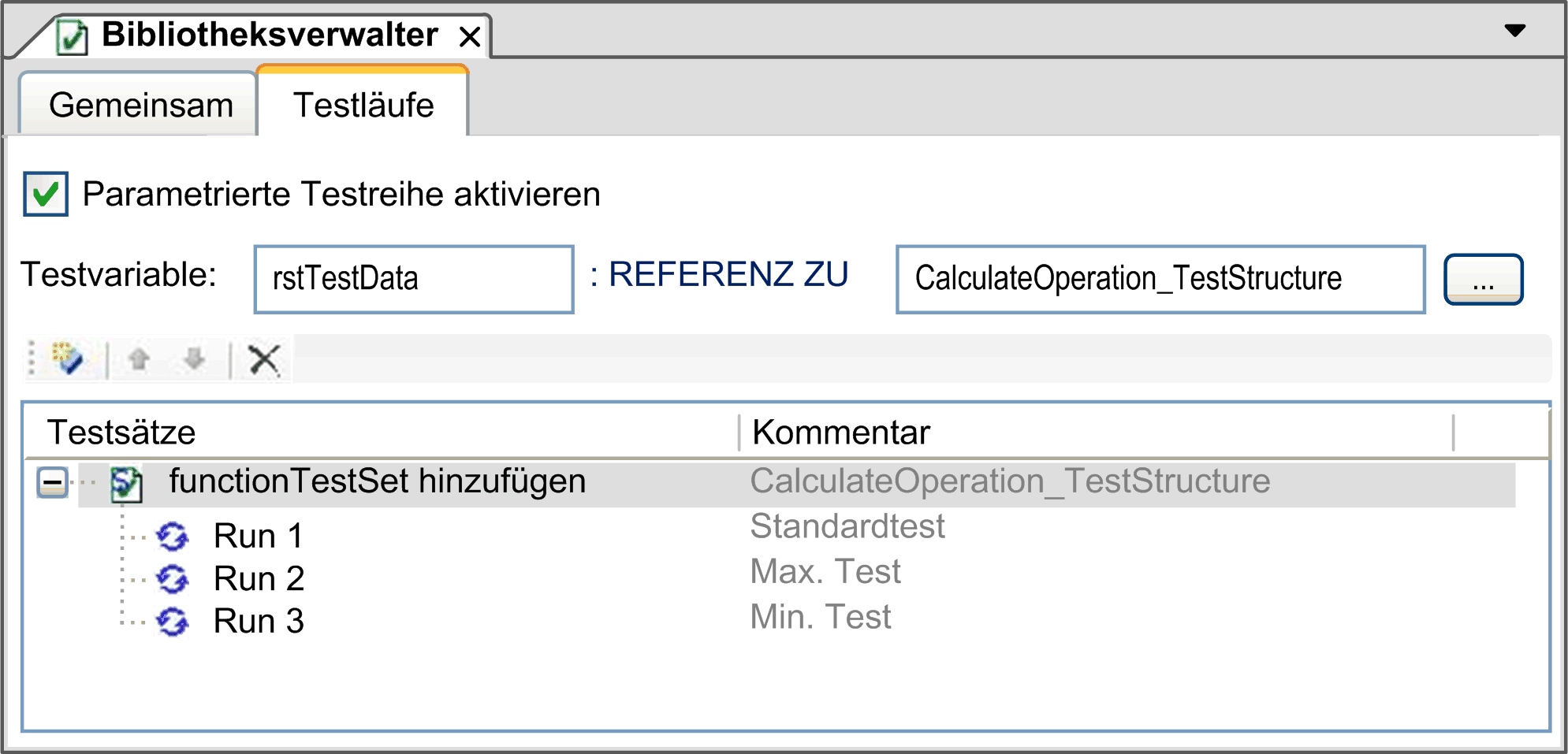This screenshot has height=754, width=1568.
Task: Select the Run 3 entry
Action: point(259,620)
